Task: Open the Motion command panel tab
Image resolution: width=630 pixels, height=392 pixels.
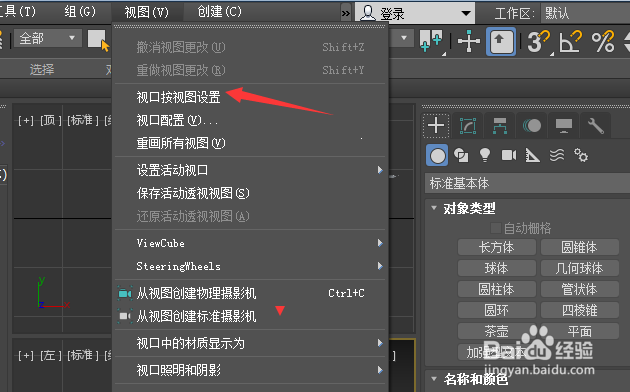Action: [532, 126]
